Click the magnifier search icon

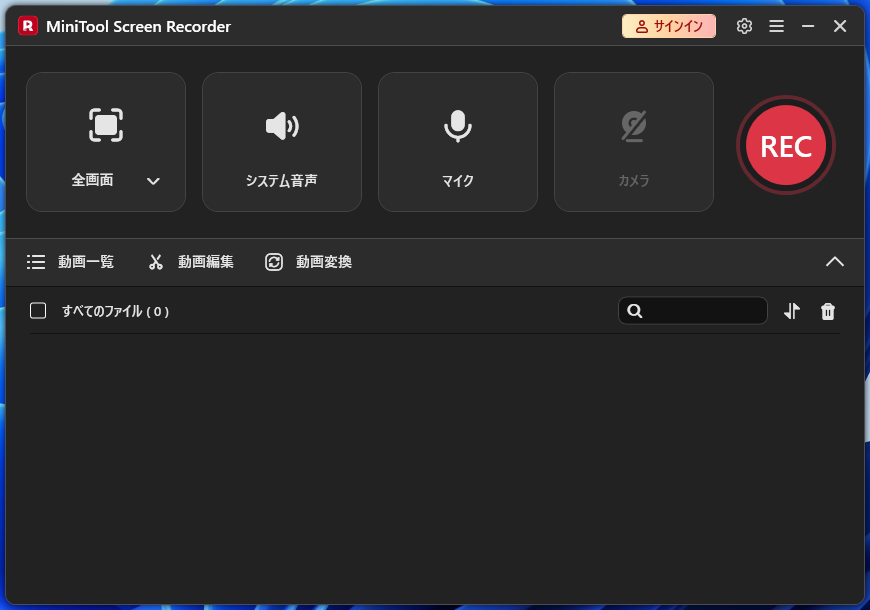pyautogui.click(x=634, y=311)
